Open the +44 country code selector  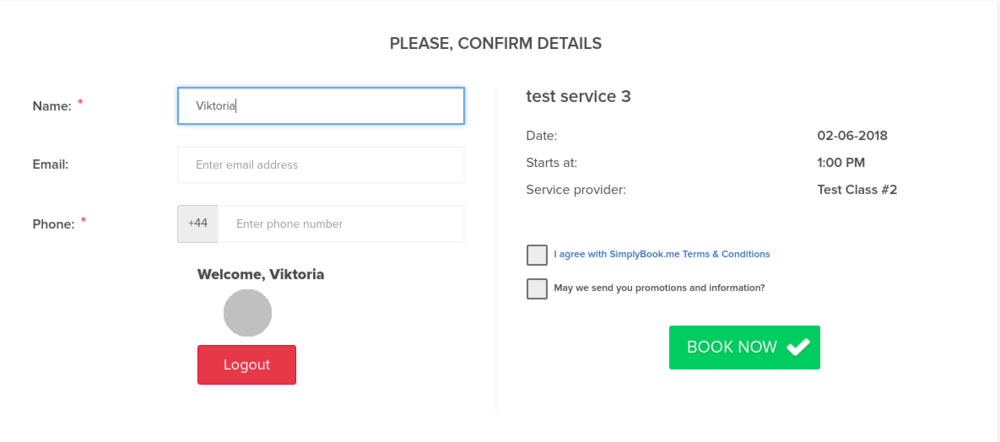tap(198, 224)
